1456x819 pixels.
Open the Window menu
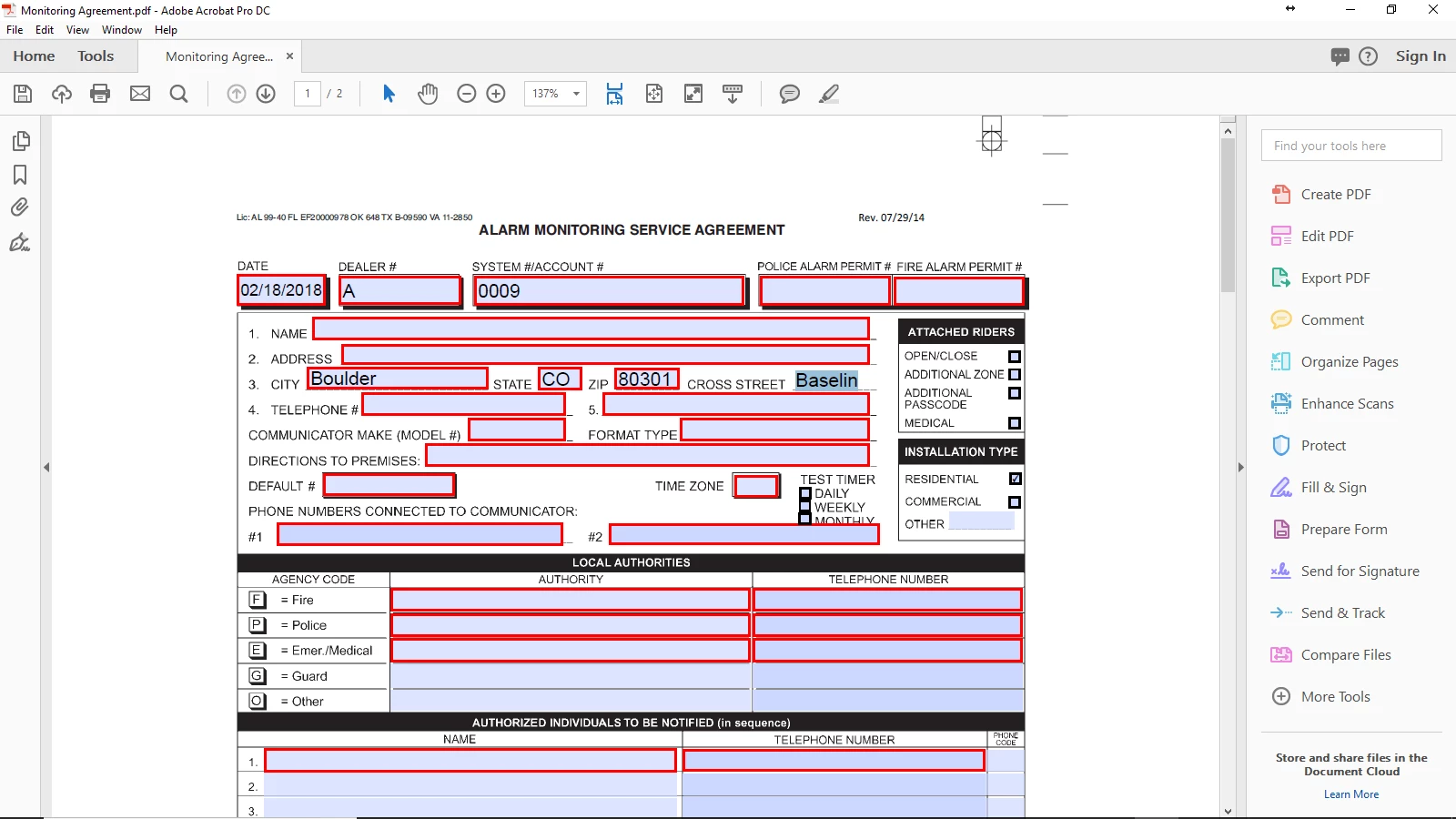coord(122,30)
